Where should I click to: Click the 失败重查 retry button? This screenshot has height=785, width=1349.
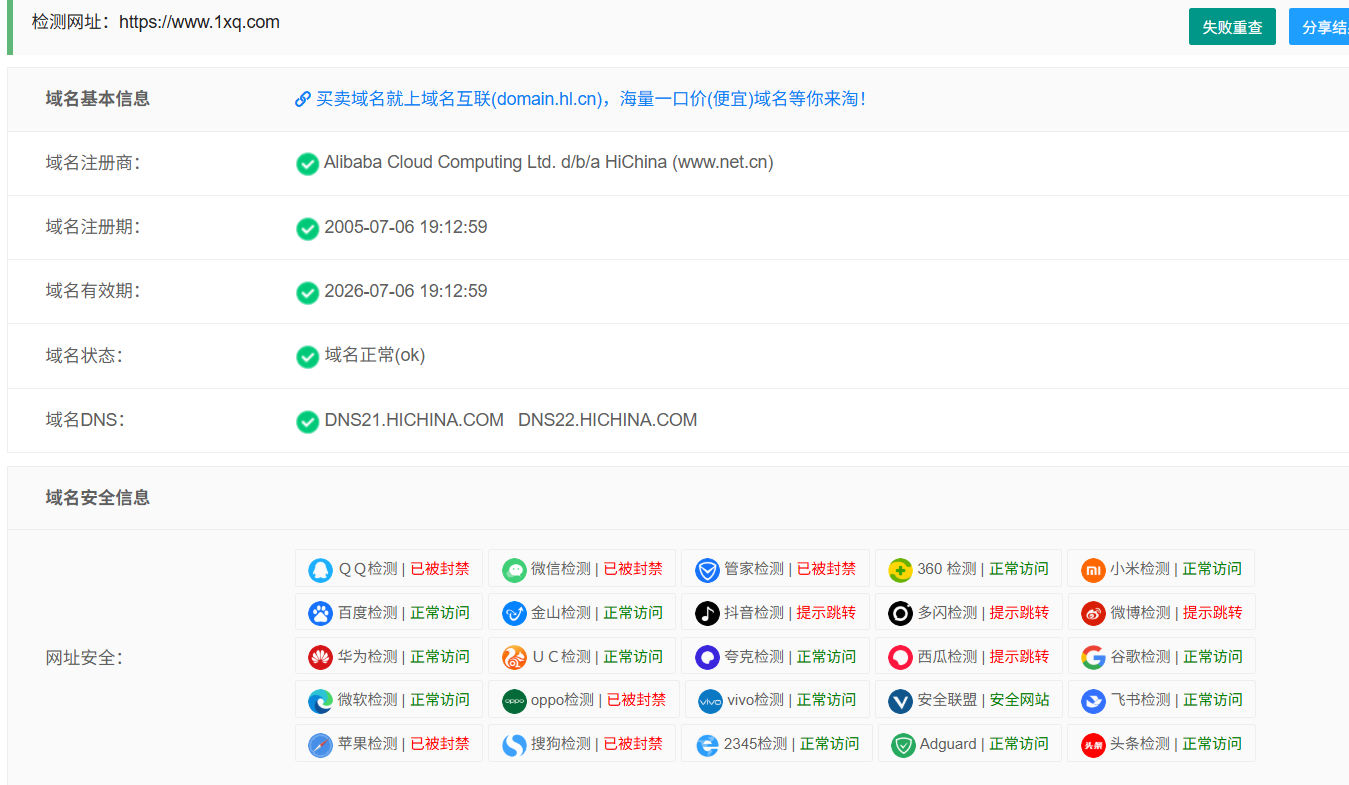coord(1232,26)
